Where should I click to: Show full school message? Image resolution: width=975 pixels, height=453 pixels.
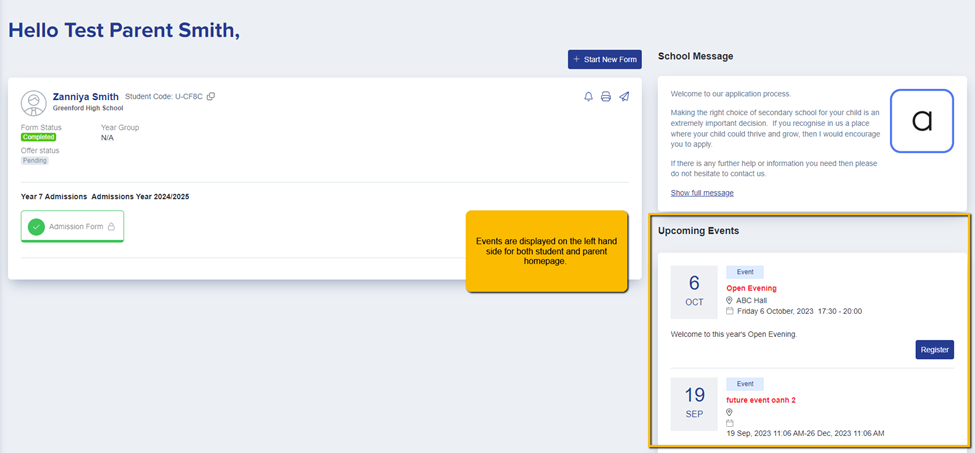[x=702, y=193]
